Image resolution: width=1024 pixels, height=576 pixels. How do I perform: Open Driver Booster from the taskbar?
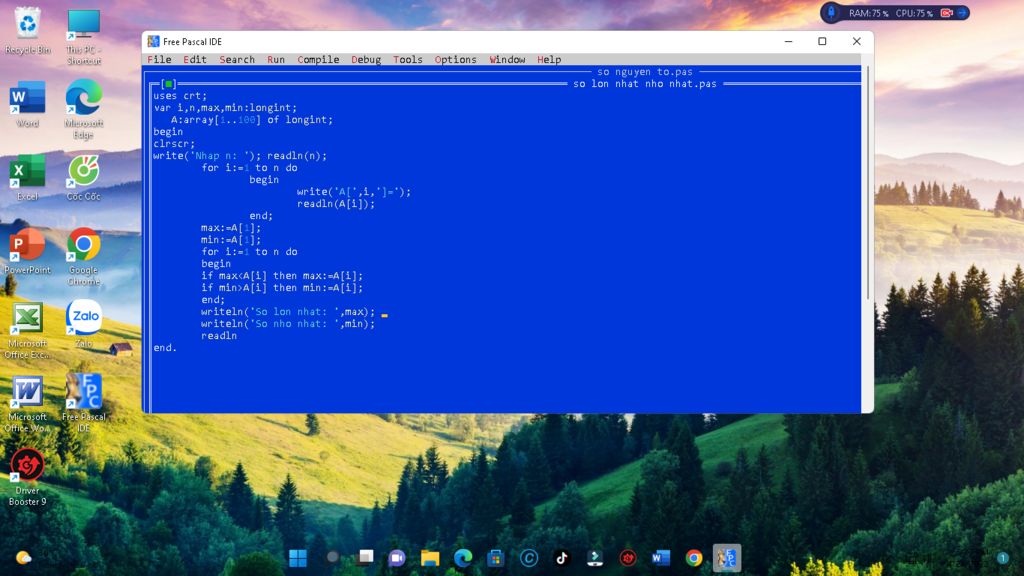(628, 558)
